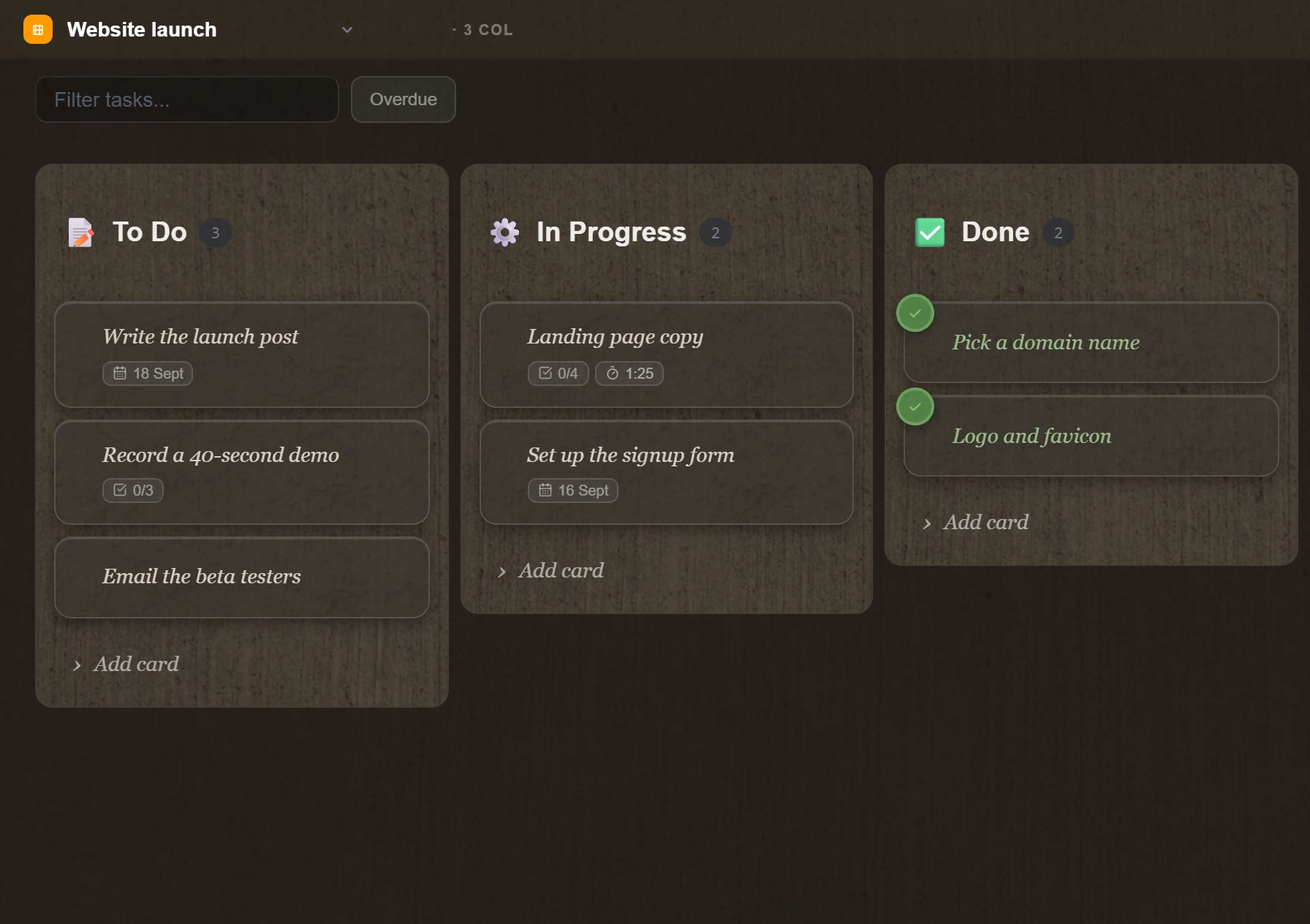
Task: Click the Done column title
Action: 996,232
